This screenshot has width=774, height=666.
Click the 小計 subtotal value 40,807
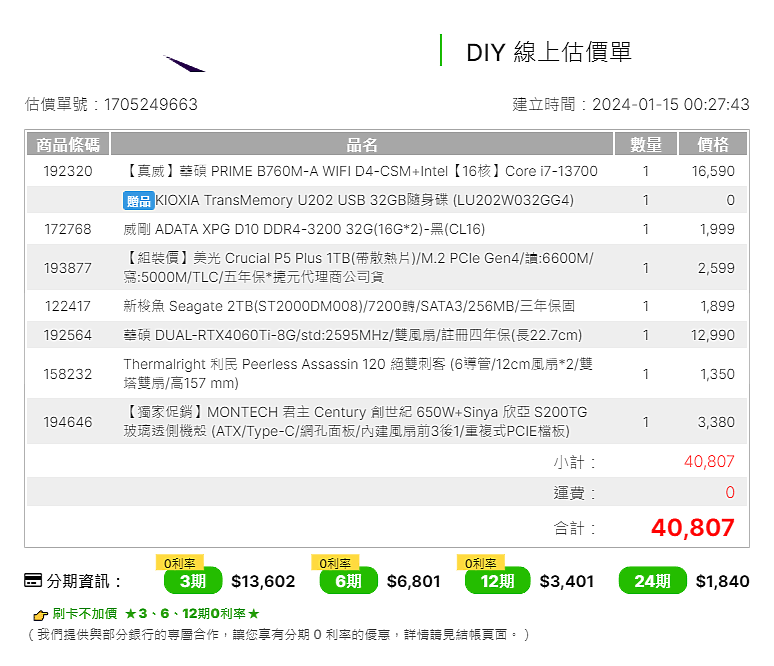point(709,462)
